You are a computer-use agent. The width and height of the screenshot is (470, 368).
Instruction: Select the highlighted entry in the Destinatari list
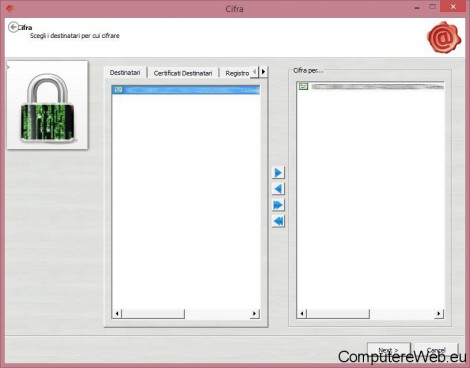(x=186, y=90)
